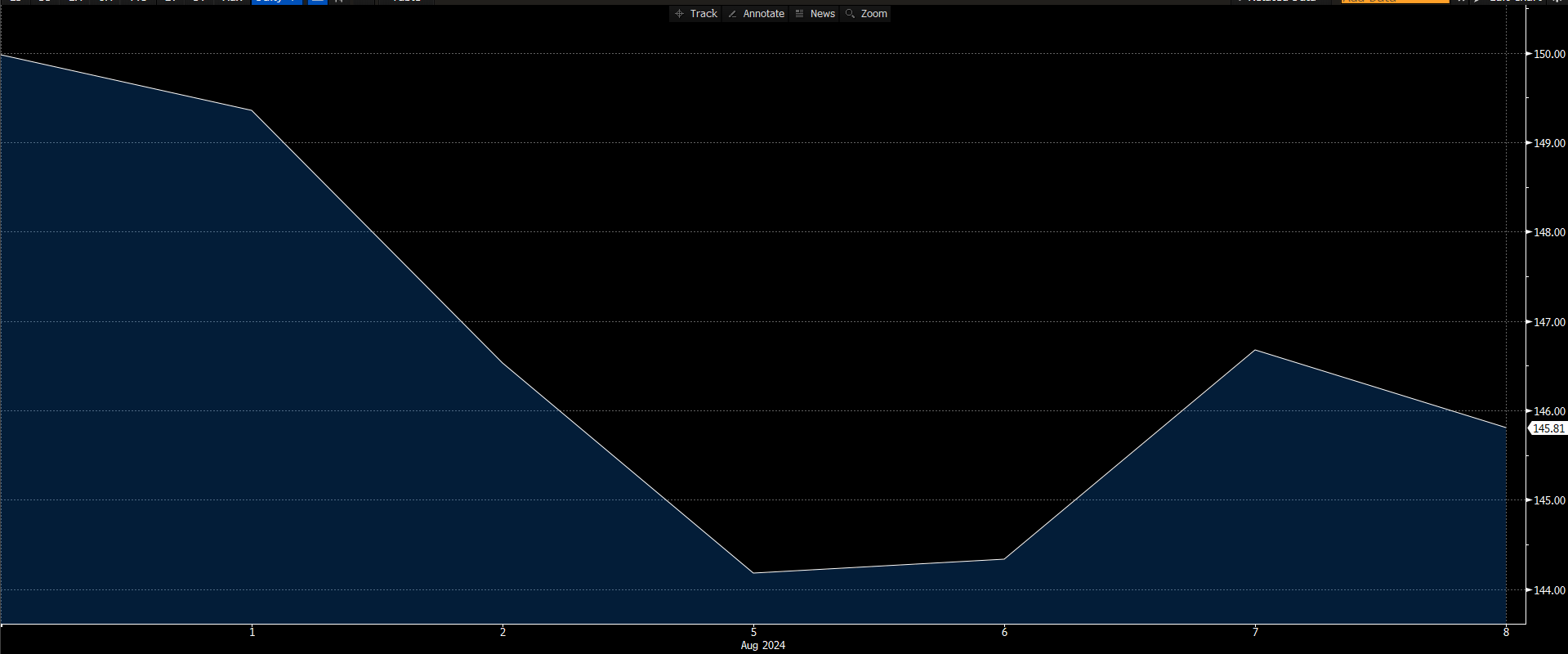Click date label 7 on x-axis
The image size is (1568, 654).
[1255, 632]
